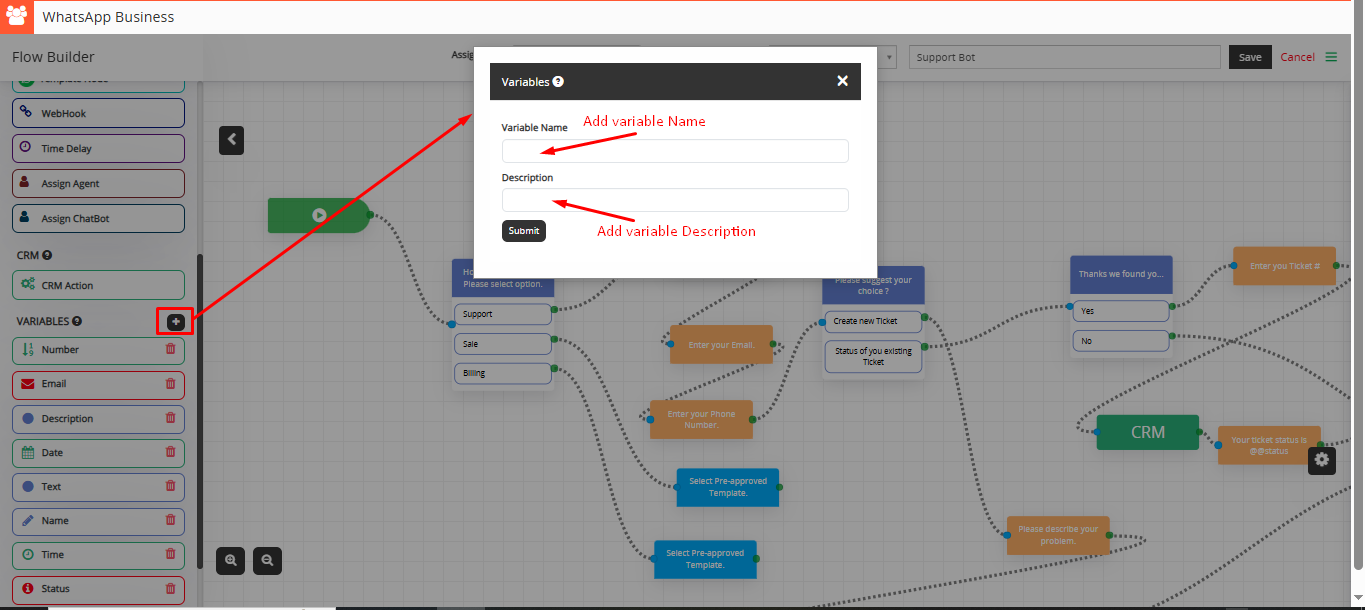The width and height of the screenshot is (1365, 610).
Task: Click the play icon on start node
Action: click(x=319, y=215)
